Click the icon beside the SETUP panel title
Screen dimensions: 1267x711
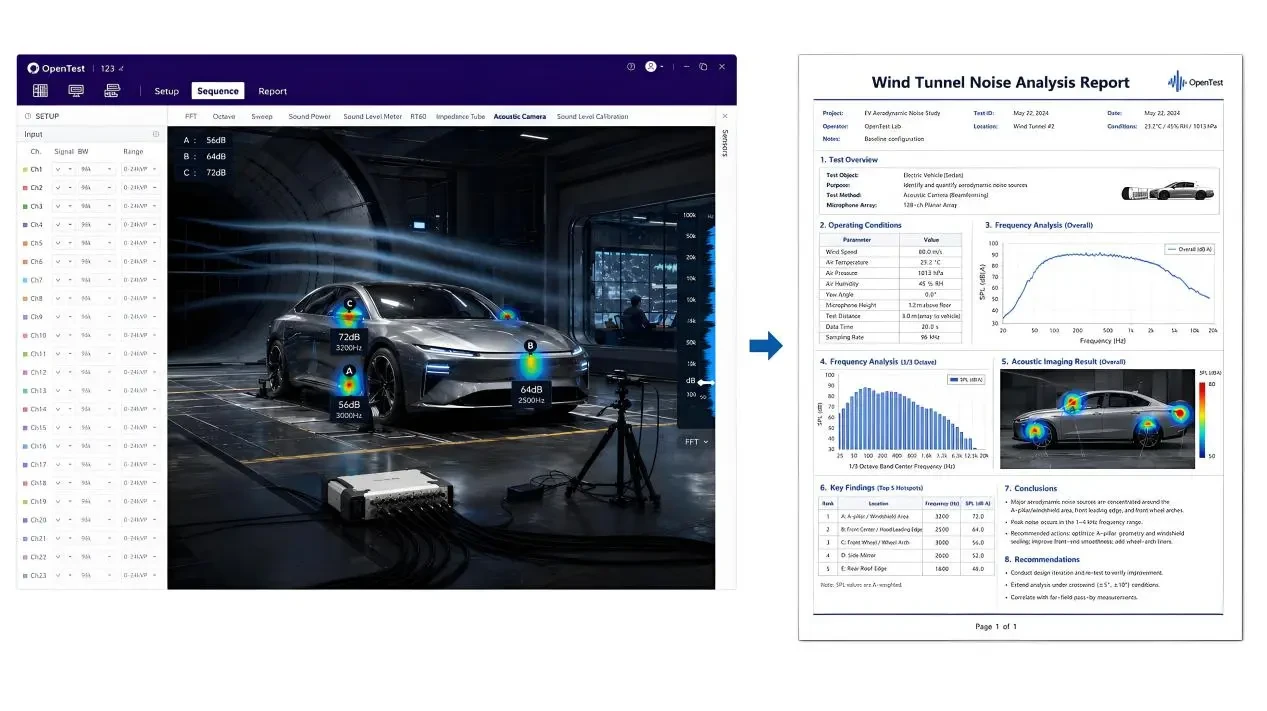(28, 116)
